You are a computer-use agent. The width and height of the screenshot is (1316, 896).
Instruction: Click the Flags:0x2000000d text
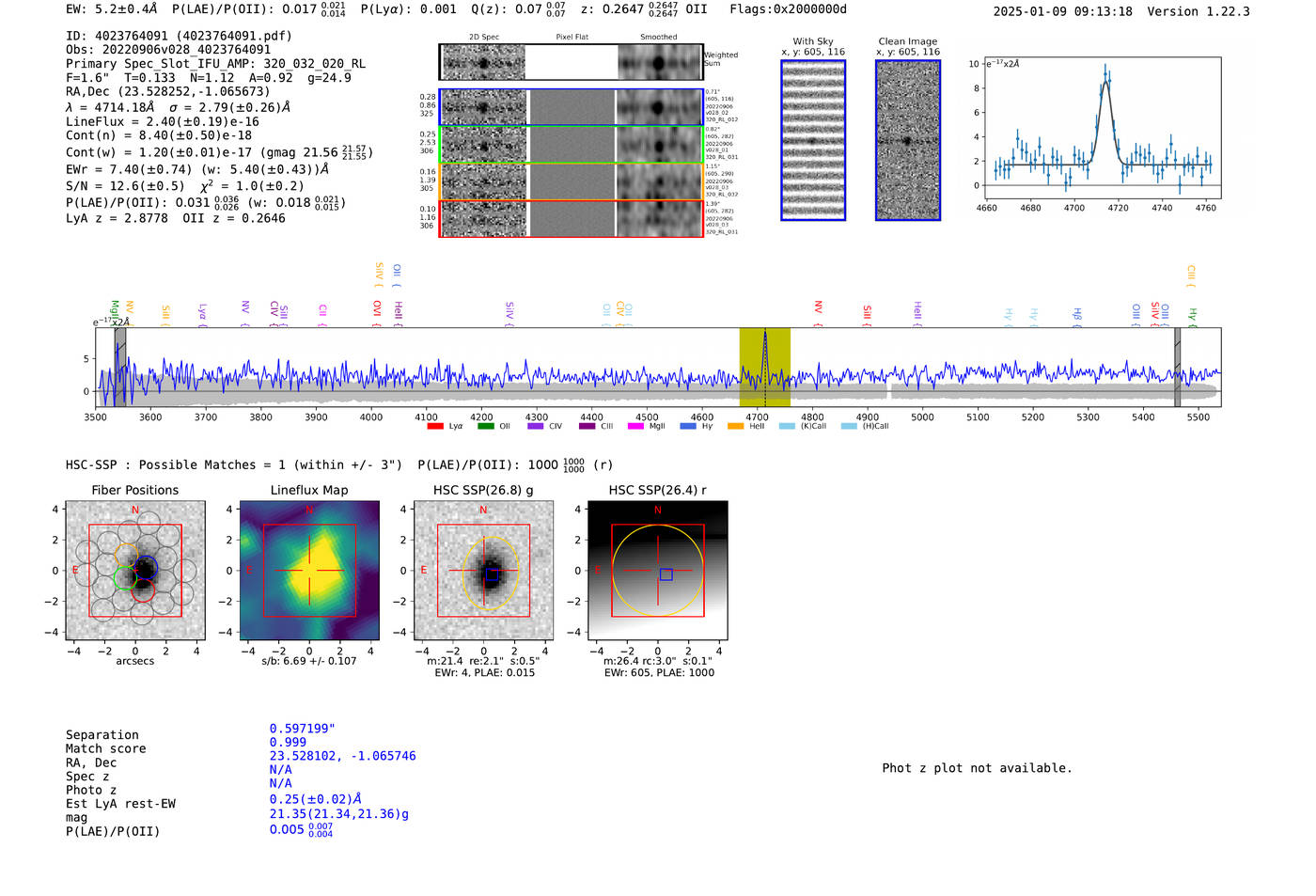pyautogui.click(x=789, y=9)
